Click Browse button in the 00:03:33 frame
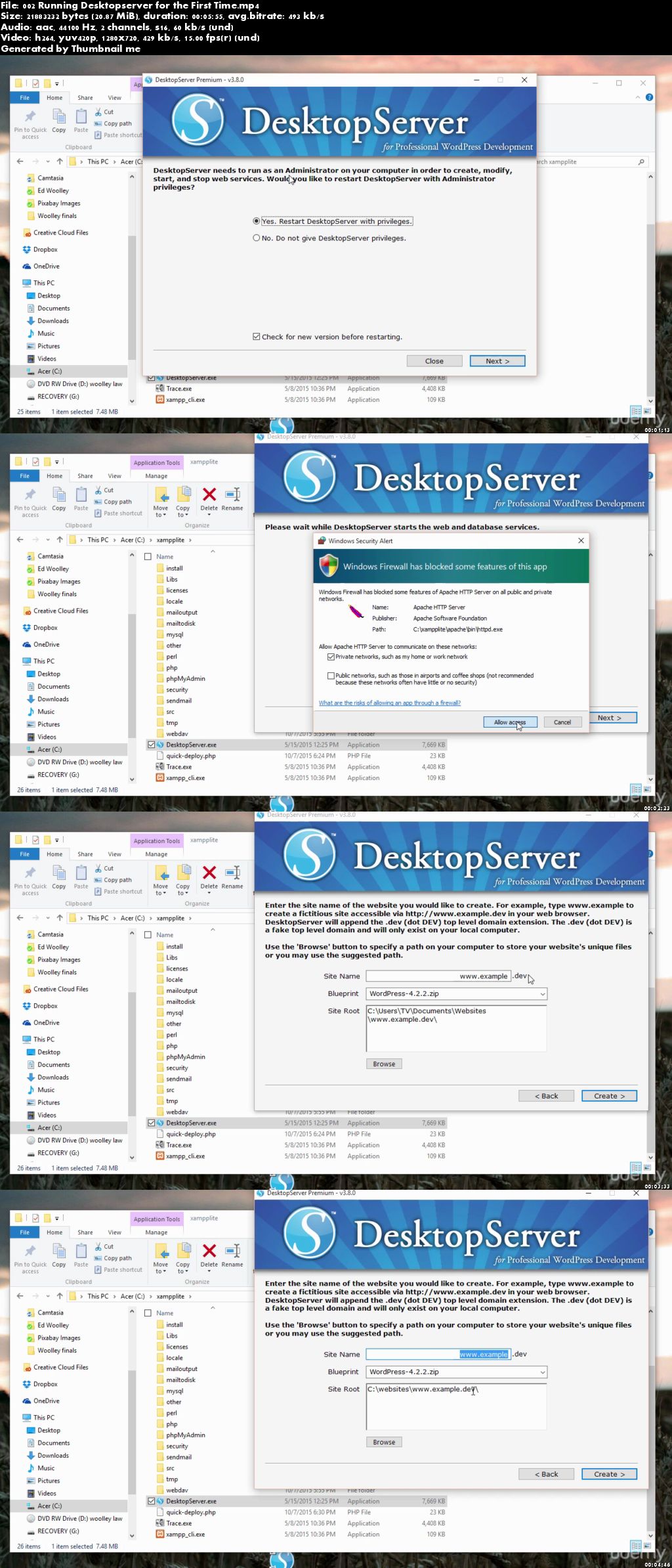Viewport: 672px width, 1568px height. click(x=384, y=1064)
